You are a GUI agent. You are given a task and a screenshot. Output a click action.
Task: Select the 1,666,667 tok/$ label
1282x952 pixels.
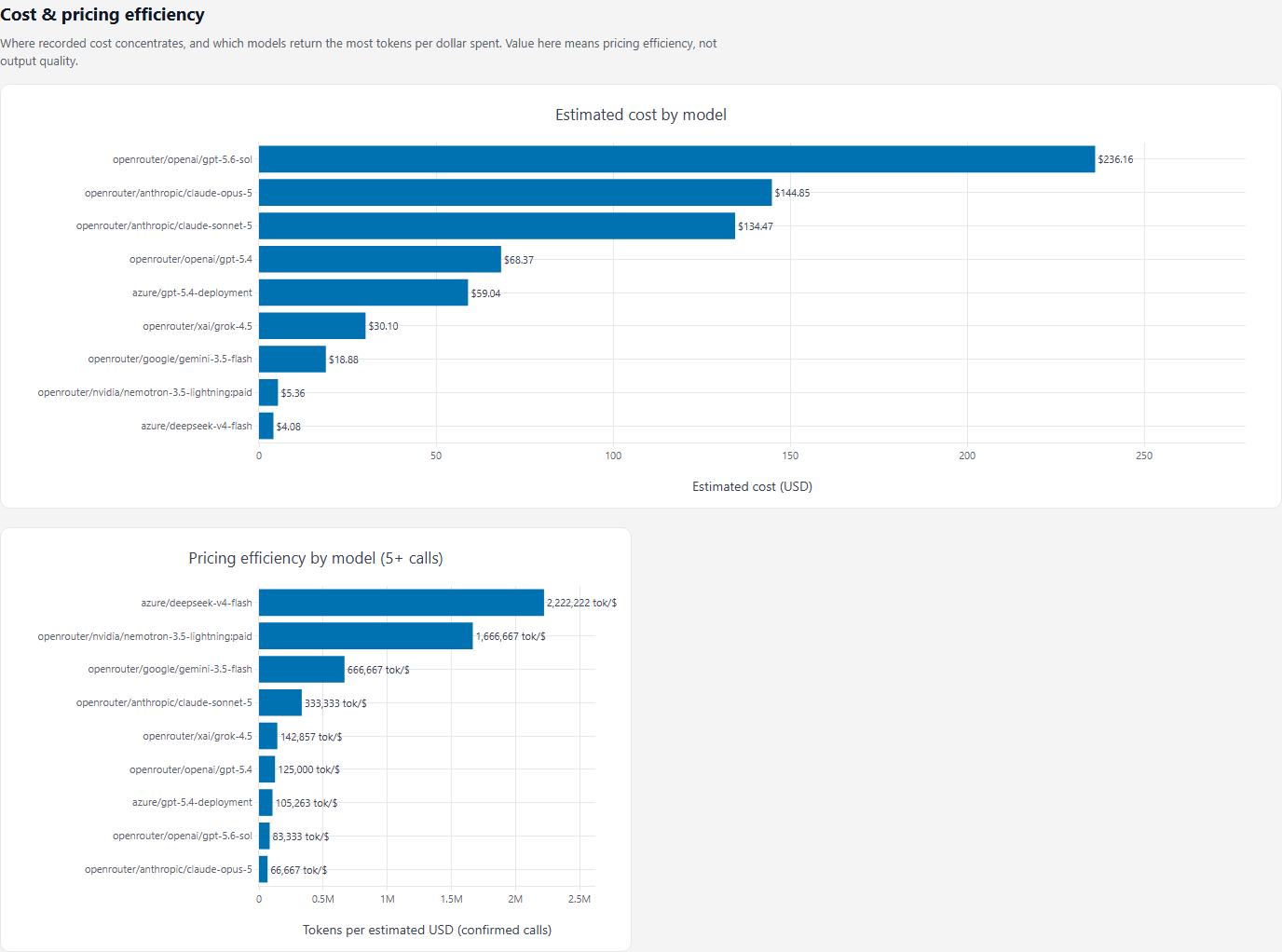pyautogui.click(x=511, y=636)
